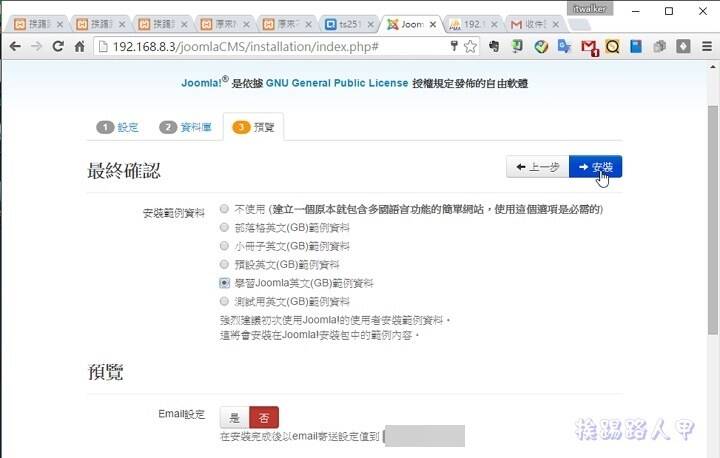
Task: Click the green download-arrow extension icon
Action: click(518, 46)
